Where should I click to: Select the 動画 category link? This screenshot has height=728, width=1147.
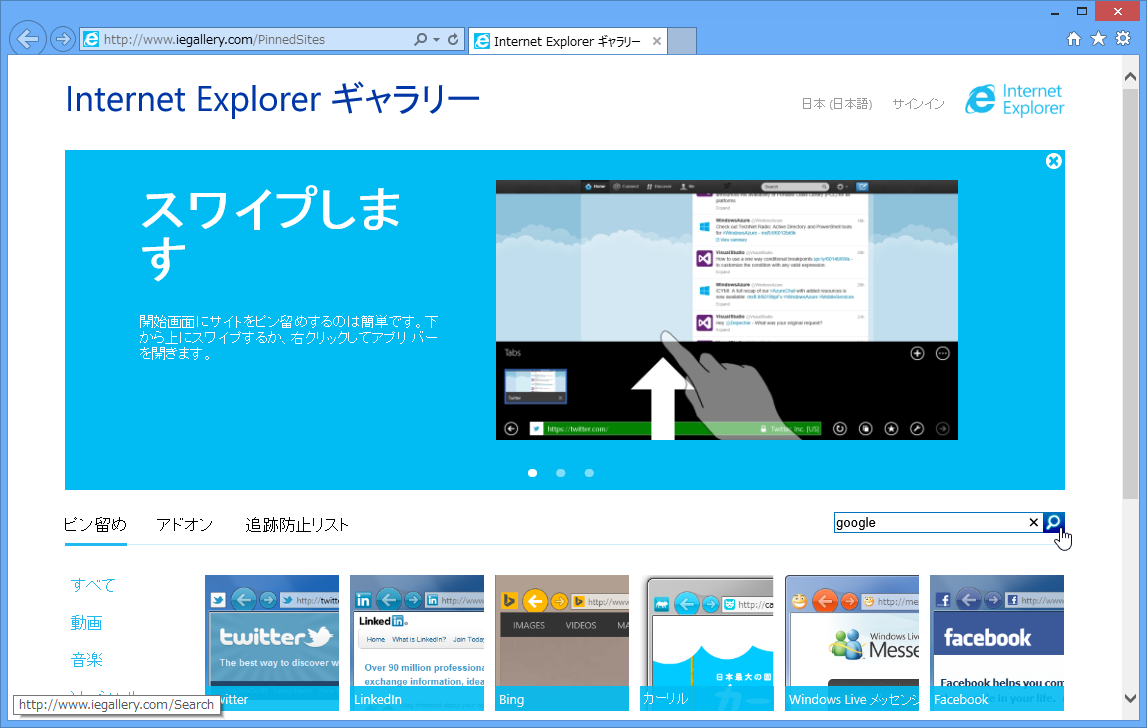tap(86, 623)
